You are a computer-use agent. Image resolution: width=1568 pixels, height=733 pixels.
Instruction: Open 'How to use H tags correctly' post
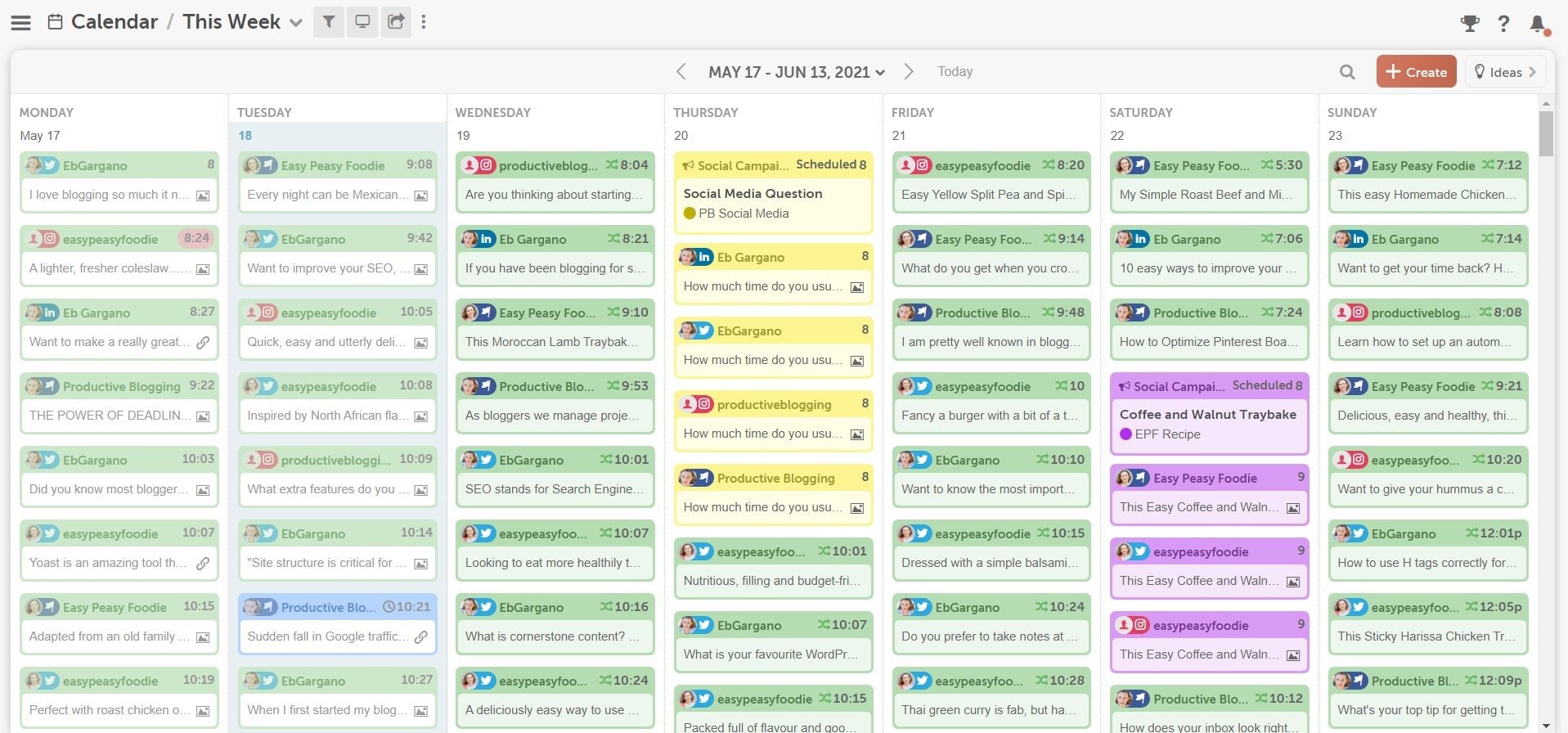(1428, 551)
